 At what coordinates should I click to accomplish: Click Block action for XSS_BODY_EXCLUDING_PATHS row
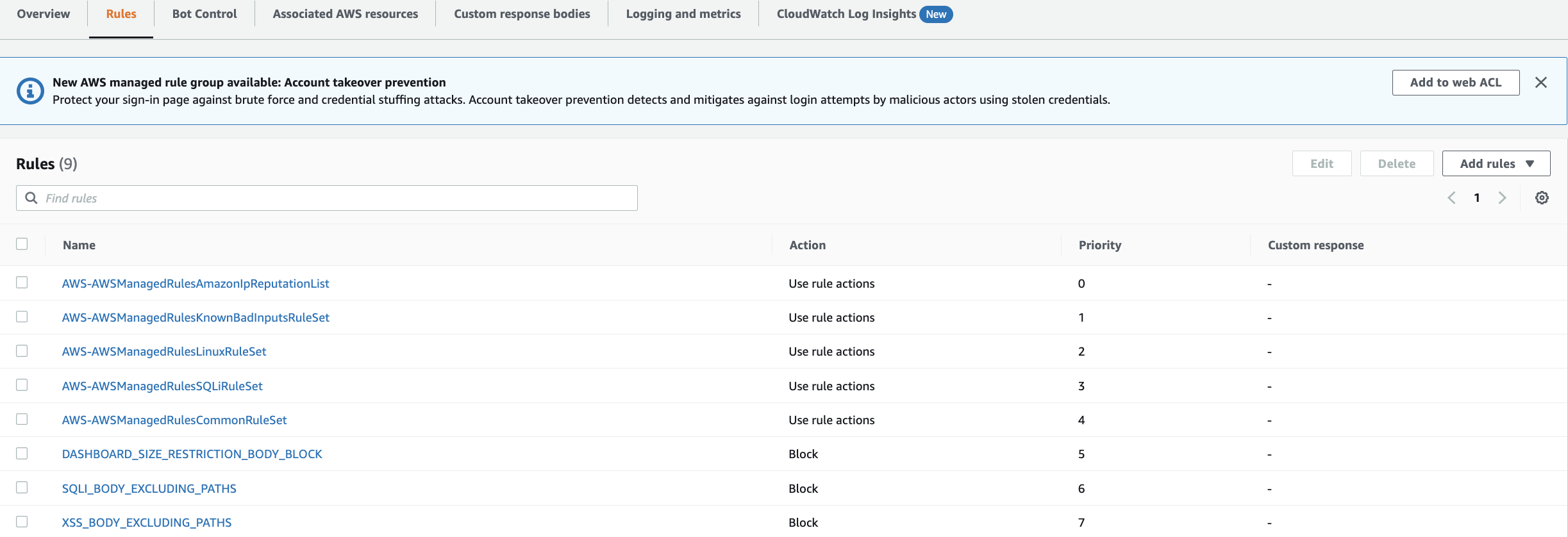[803, 523]
